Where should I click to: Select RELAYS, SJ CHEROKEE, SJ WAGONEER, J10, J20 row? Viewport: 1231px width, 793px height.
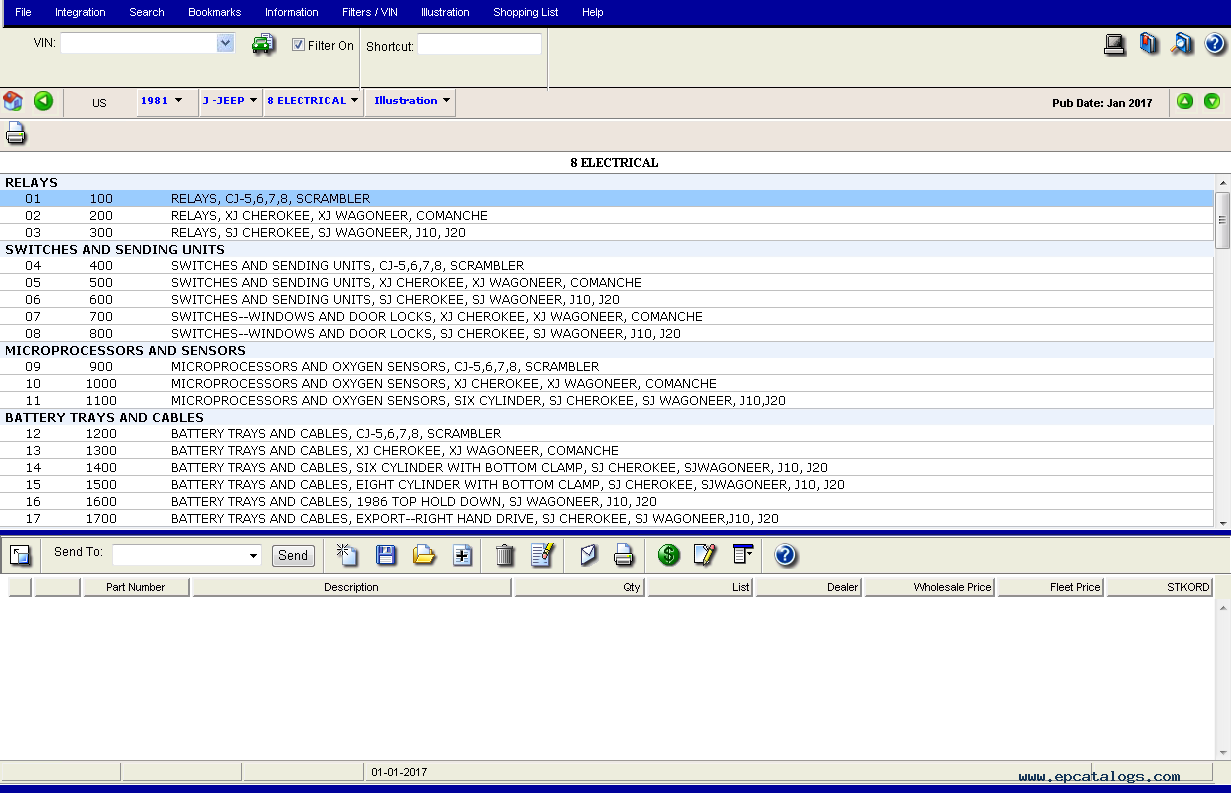pyautogui.click(x=607, y=233)
